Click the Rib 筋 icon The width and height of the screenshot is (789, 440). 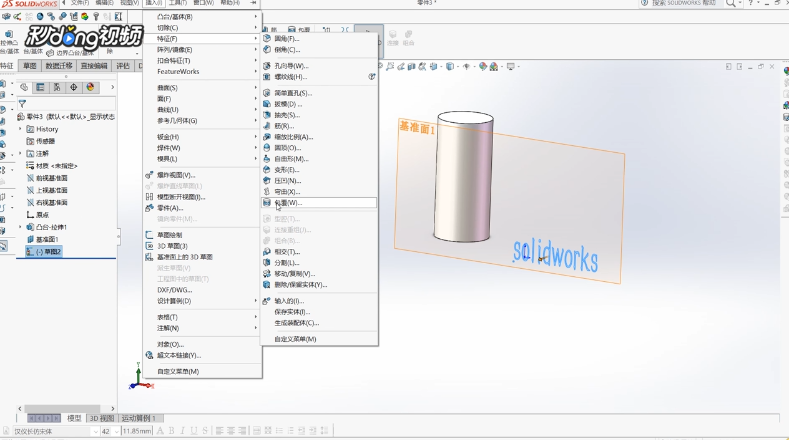coord(267,126)
